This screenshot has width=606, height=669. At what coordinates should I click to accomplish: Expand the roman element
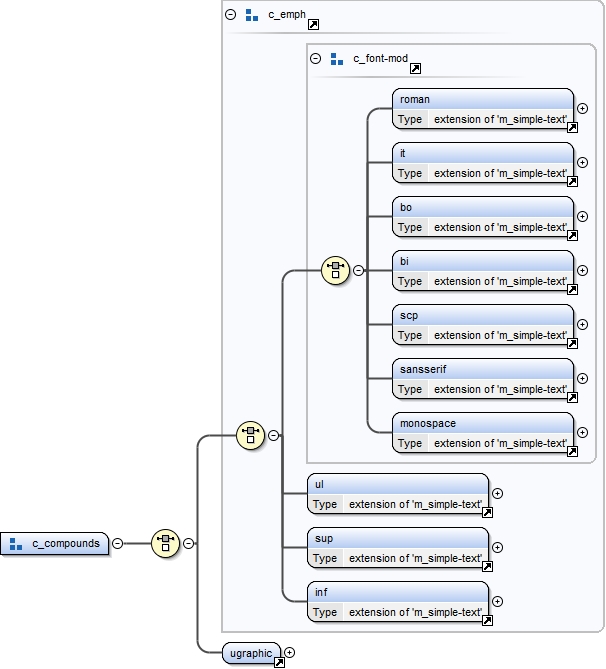coord(583,108)
